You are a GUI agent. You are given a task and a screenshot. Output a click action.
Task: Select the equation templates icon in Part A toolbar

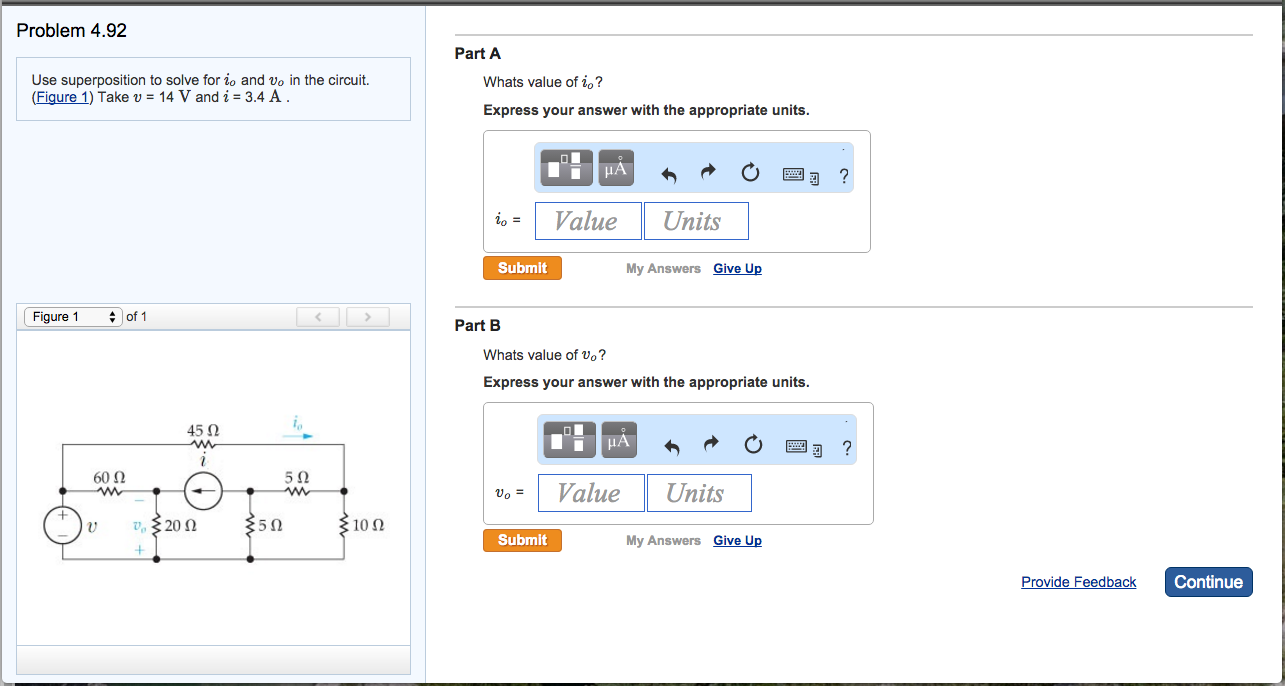pos(565,167)
